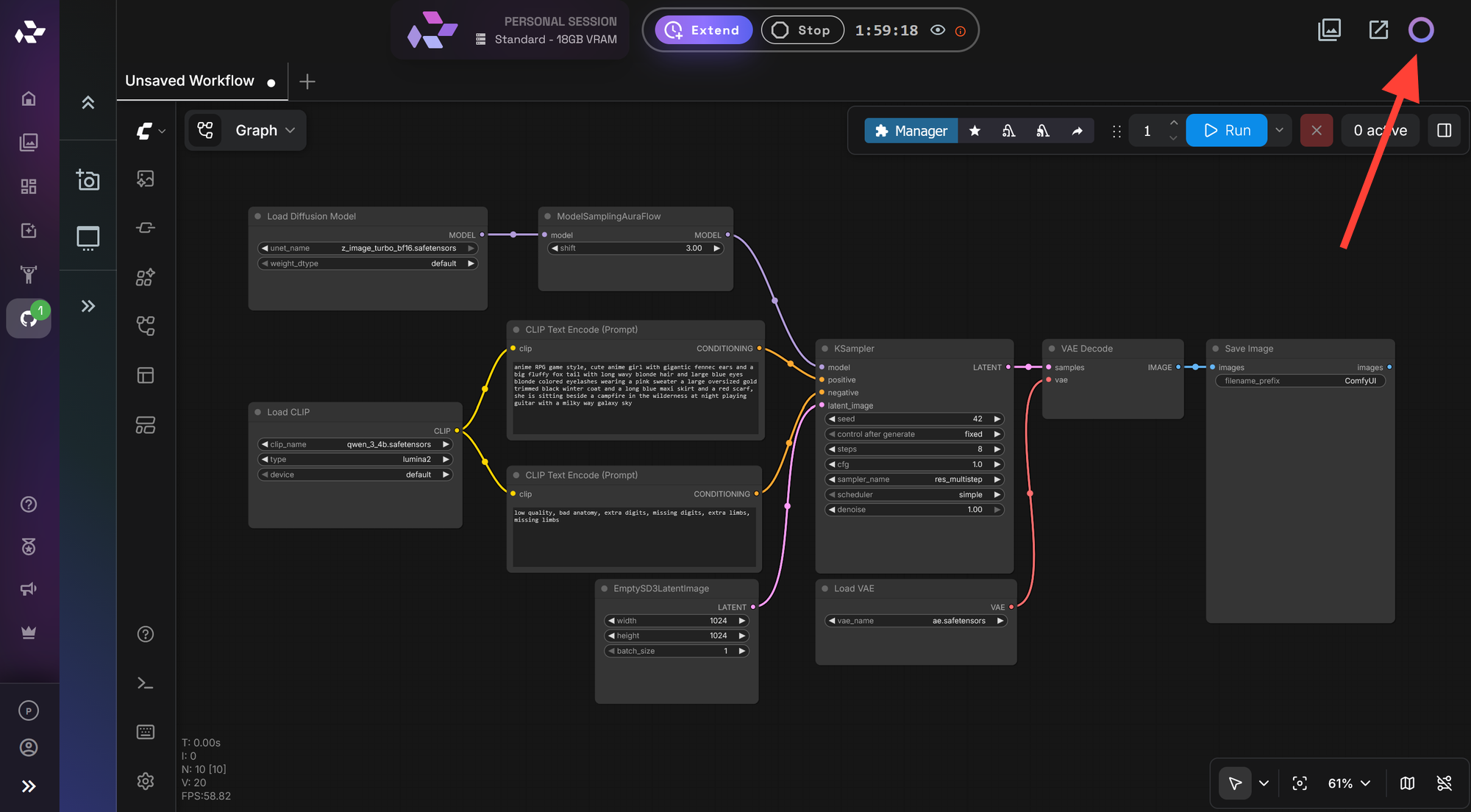Toggle collapse dot on Load Diffusion Model node

258,216
